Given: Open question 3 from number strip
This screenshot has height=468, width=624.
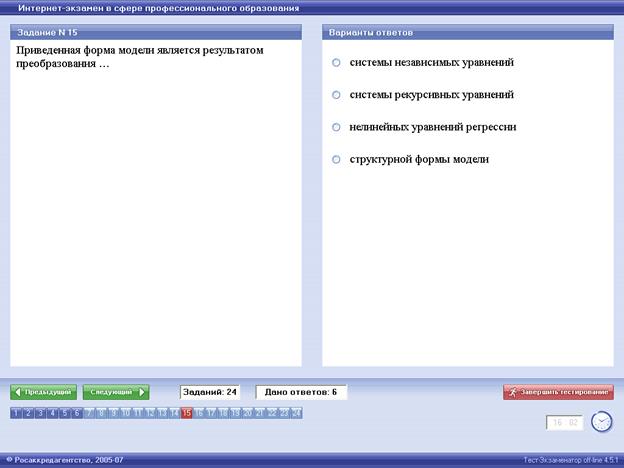Looking at the screenshot, I should click(x=41, y=413).
